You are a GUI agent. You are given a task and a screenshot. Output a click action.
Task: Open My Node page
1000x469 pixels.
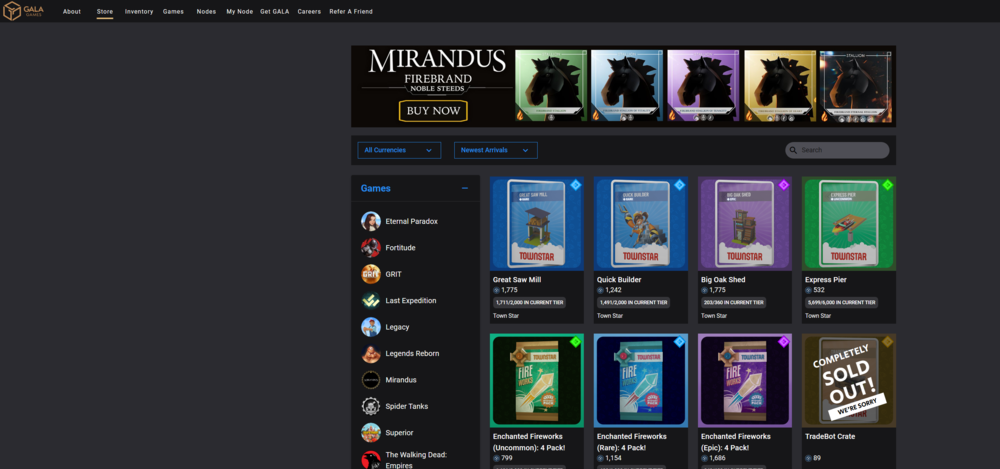(240, 11)
